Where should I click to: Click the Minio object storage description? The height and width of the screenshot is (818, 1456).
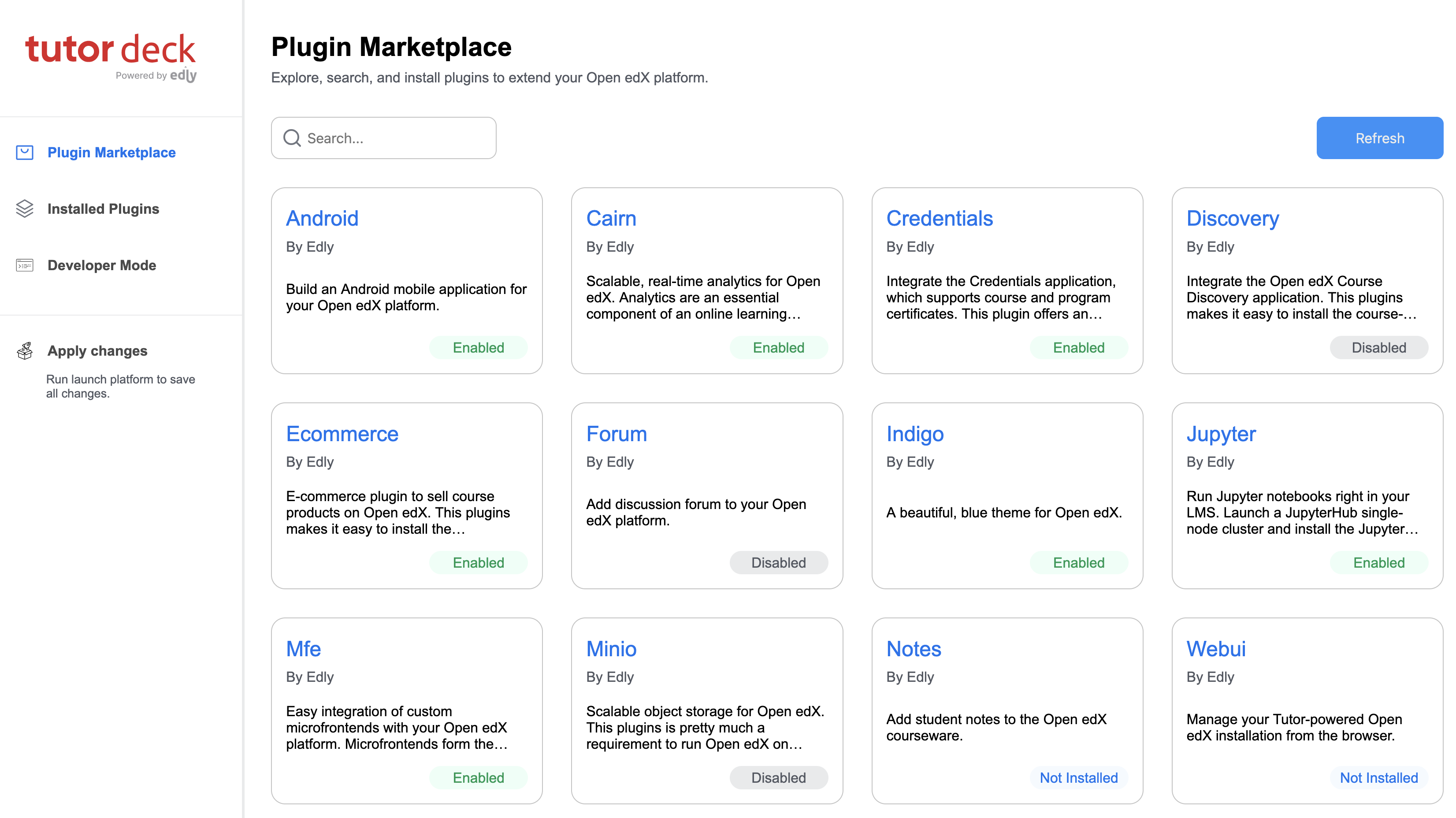(706, 728)
